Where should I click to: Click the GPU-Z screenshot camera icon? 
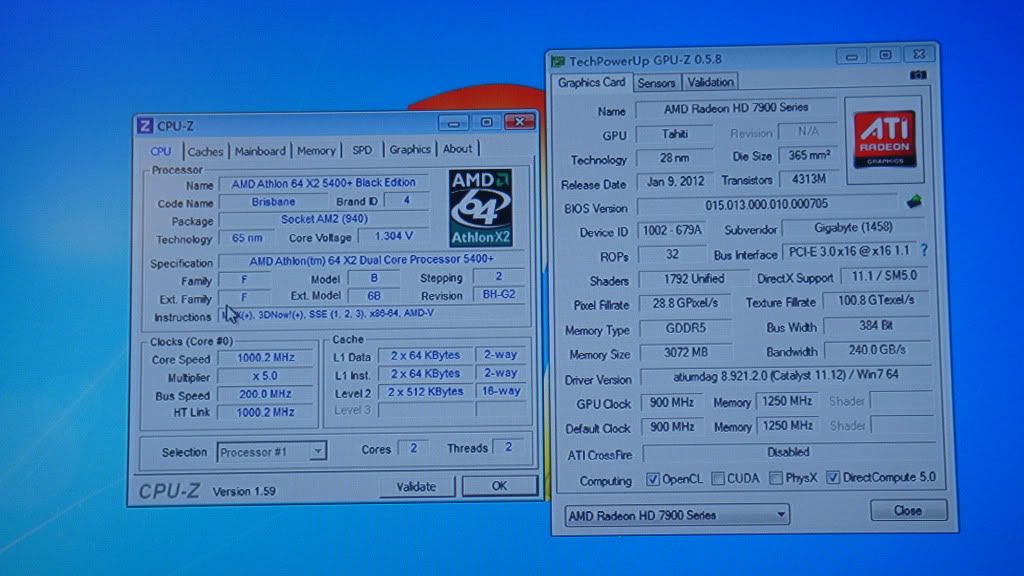pos(918,75)
